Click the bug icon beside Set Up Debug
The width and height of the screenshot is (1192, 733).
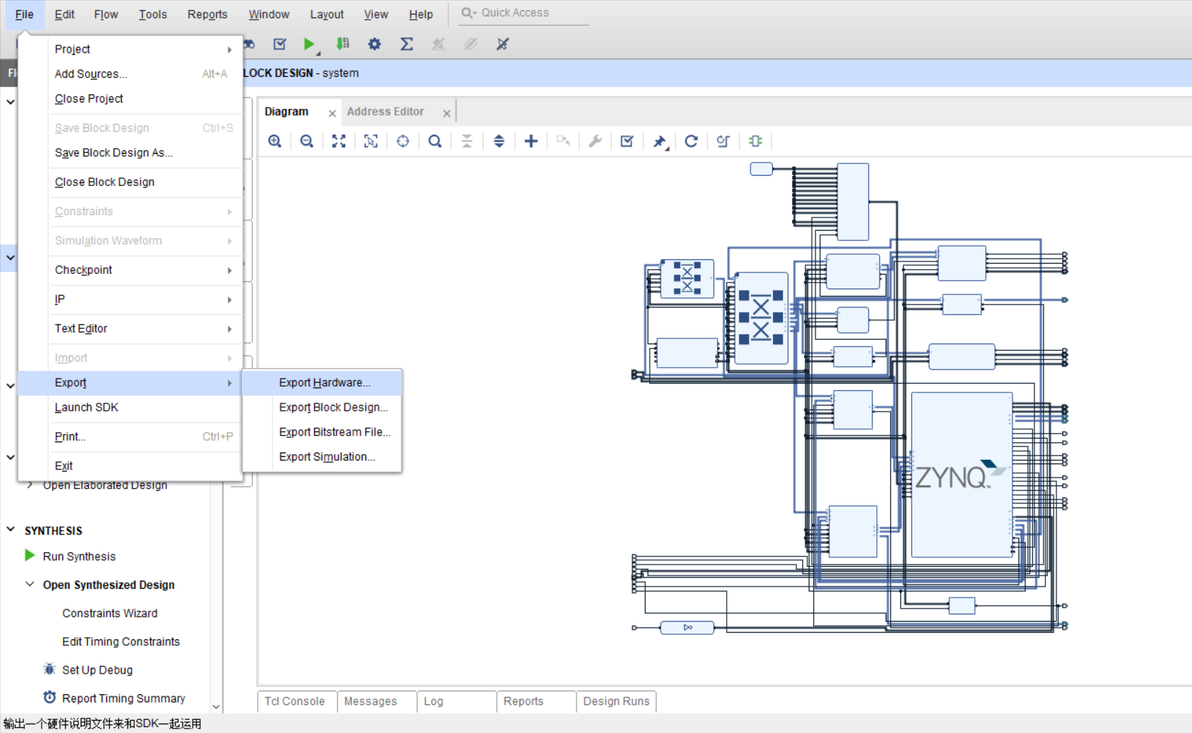(49, 669)
